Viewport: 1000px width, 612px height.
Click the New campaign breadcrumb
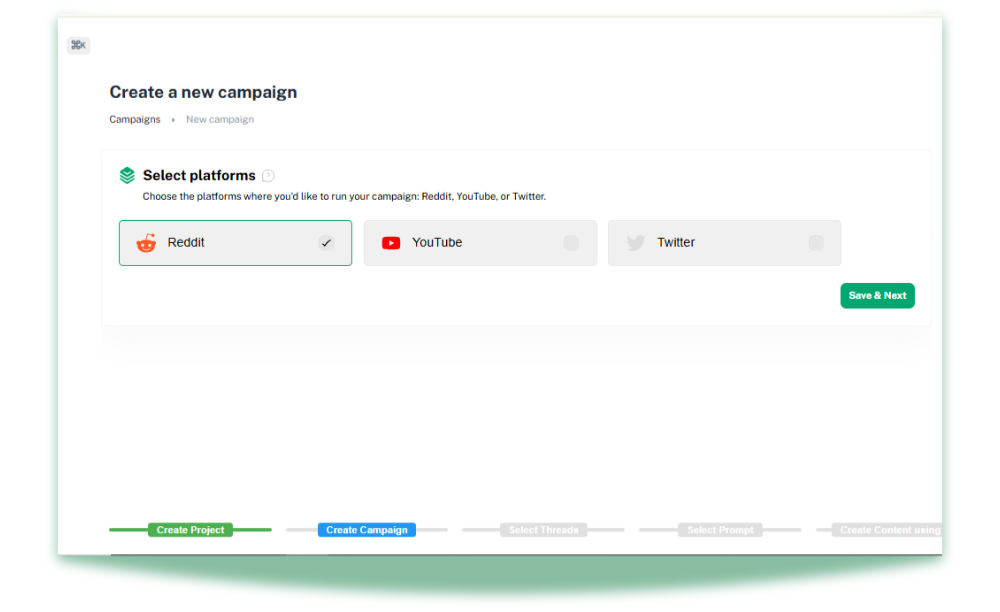pyautogui.click(x=220, y=119)
